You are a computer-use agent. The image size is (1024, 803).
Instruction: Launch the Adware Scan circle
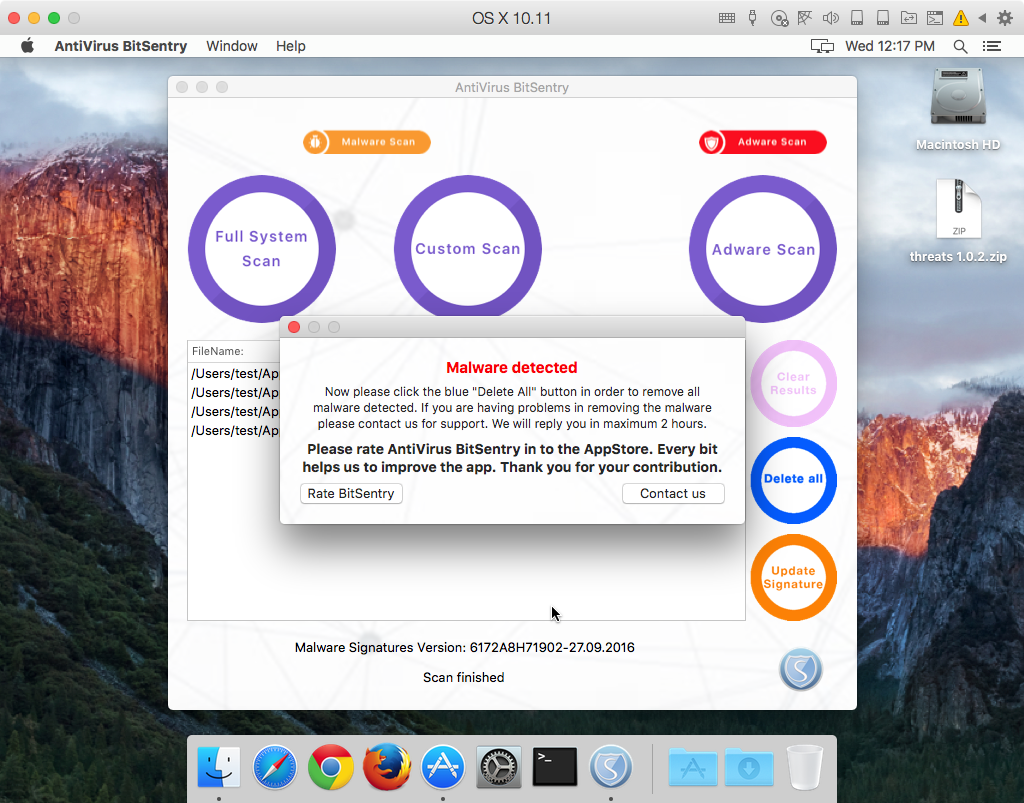pos(763,249)
